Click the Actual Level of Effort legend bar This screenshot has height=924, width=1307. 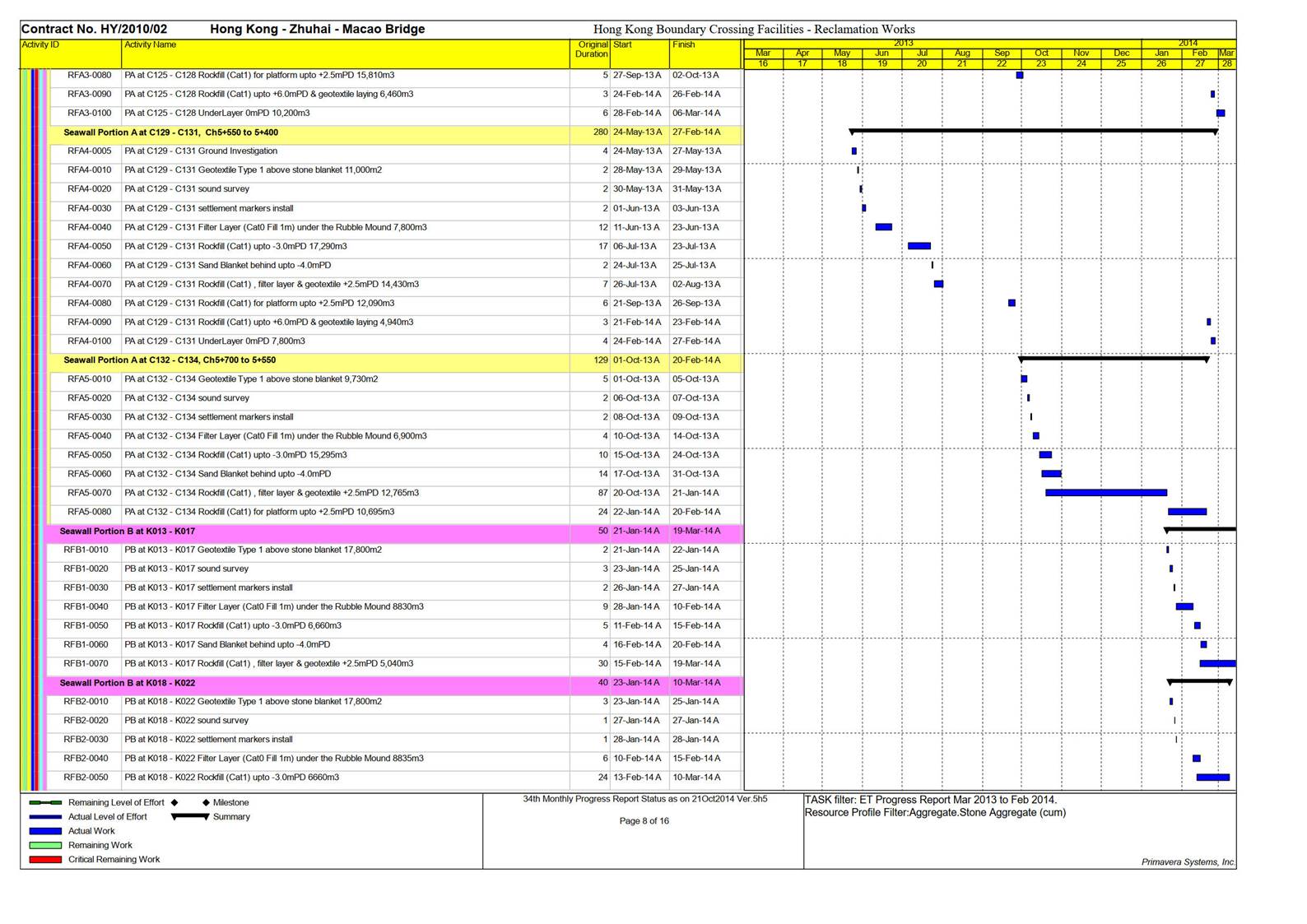click(x=45, y=817)
